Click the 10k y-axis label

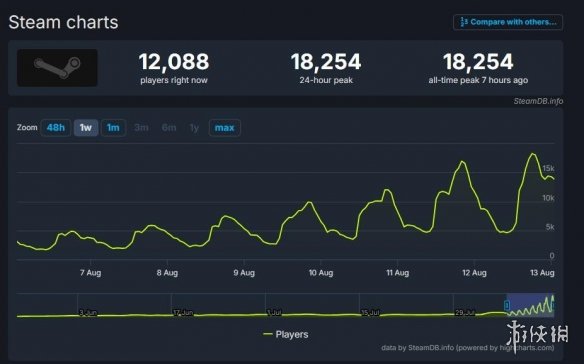coord(548,198)
